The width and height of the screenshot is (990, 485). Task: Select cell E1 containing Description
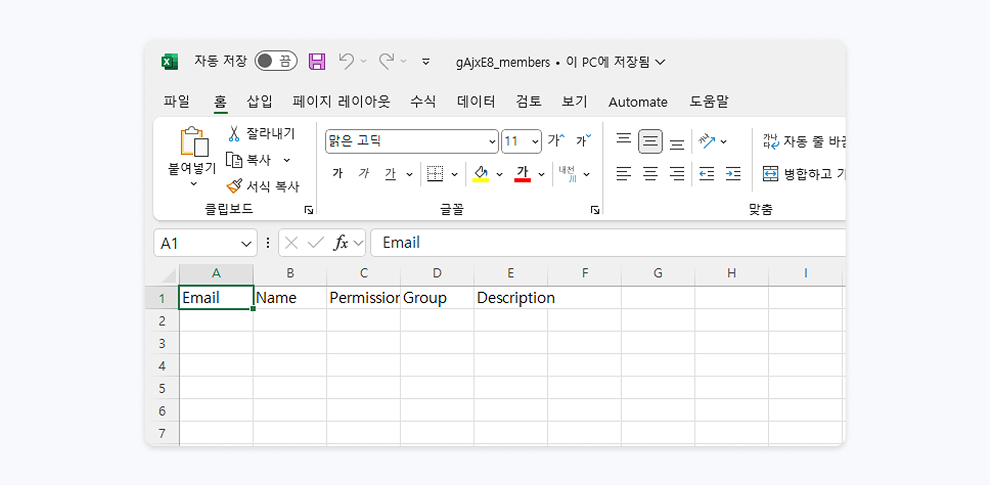[x=511, y=298]
